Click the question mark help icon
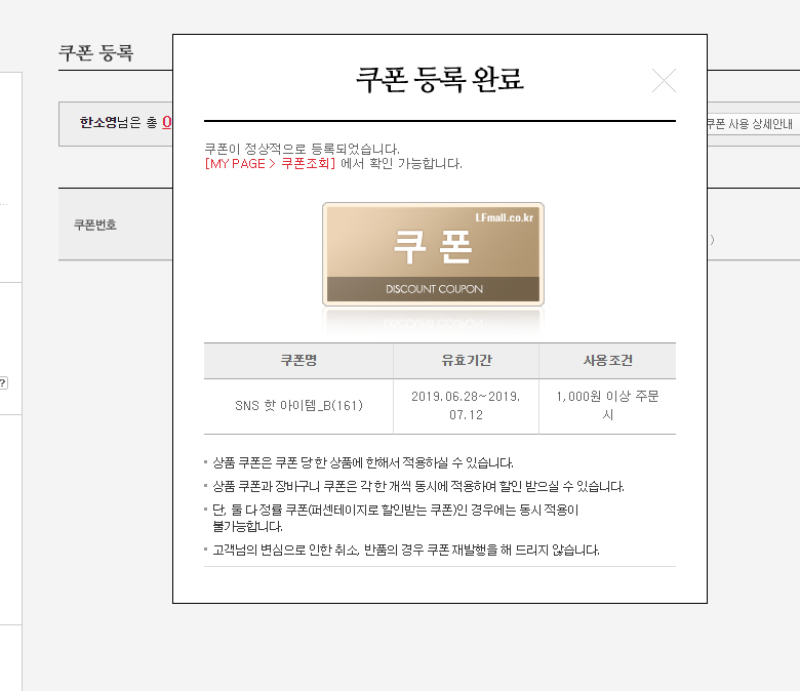800x691 pixels. (3, 382)
